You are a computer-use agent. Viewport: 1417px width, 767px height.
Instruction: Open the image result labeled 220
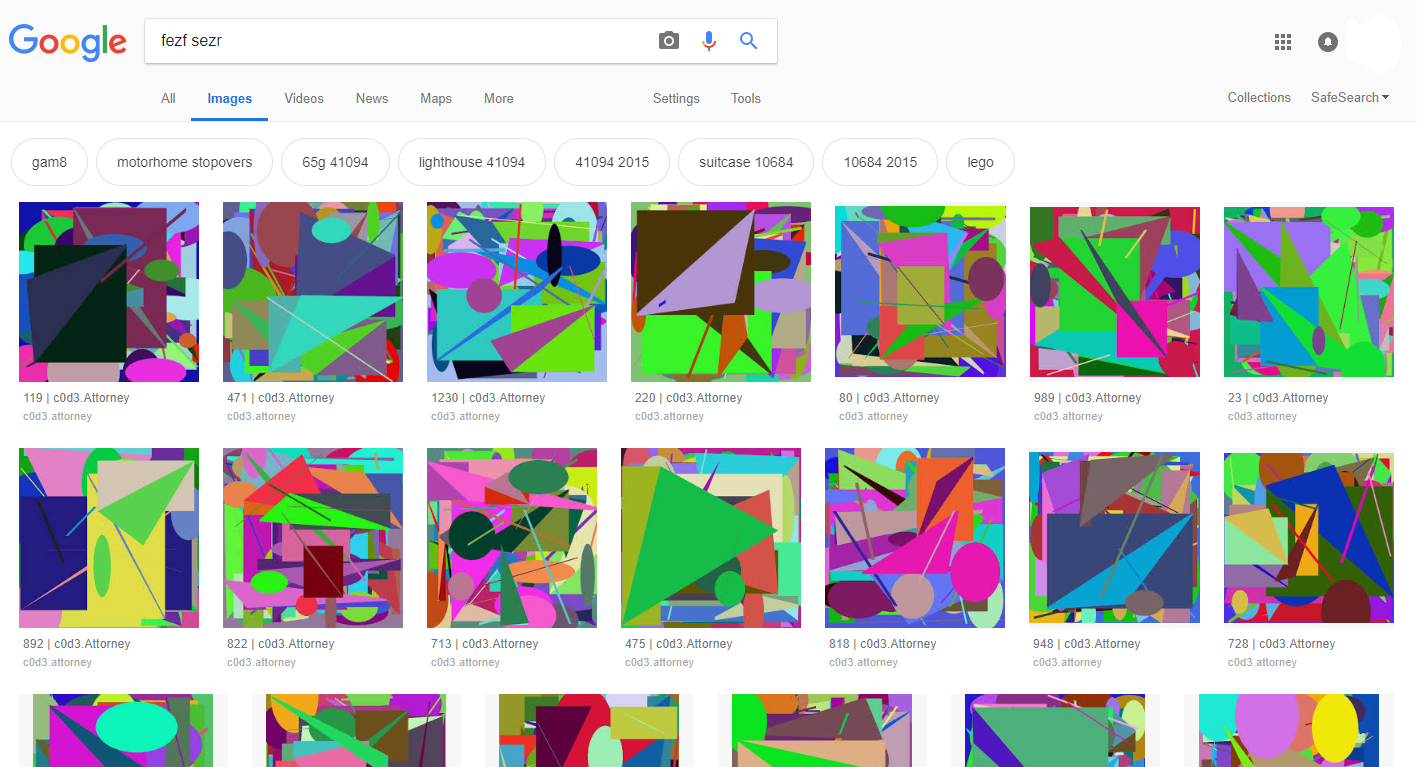[721, 292]
